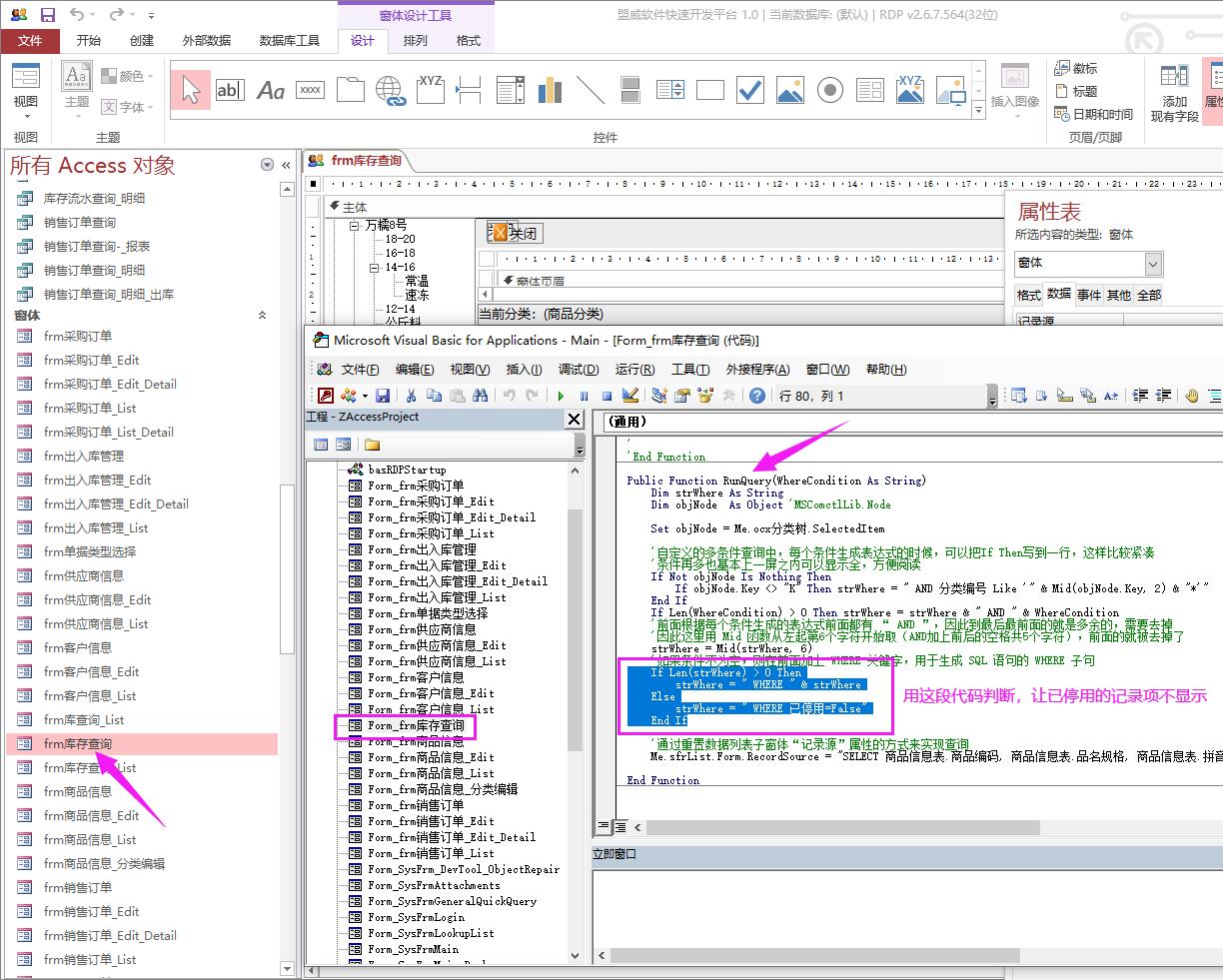The height and width of the screenshot is (980, 1223).
Task: Click the Find binoculars icon in VBA toolbar
Action: [480, 396]
